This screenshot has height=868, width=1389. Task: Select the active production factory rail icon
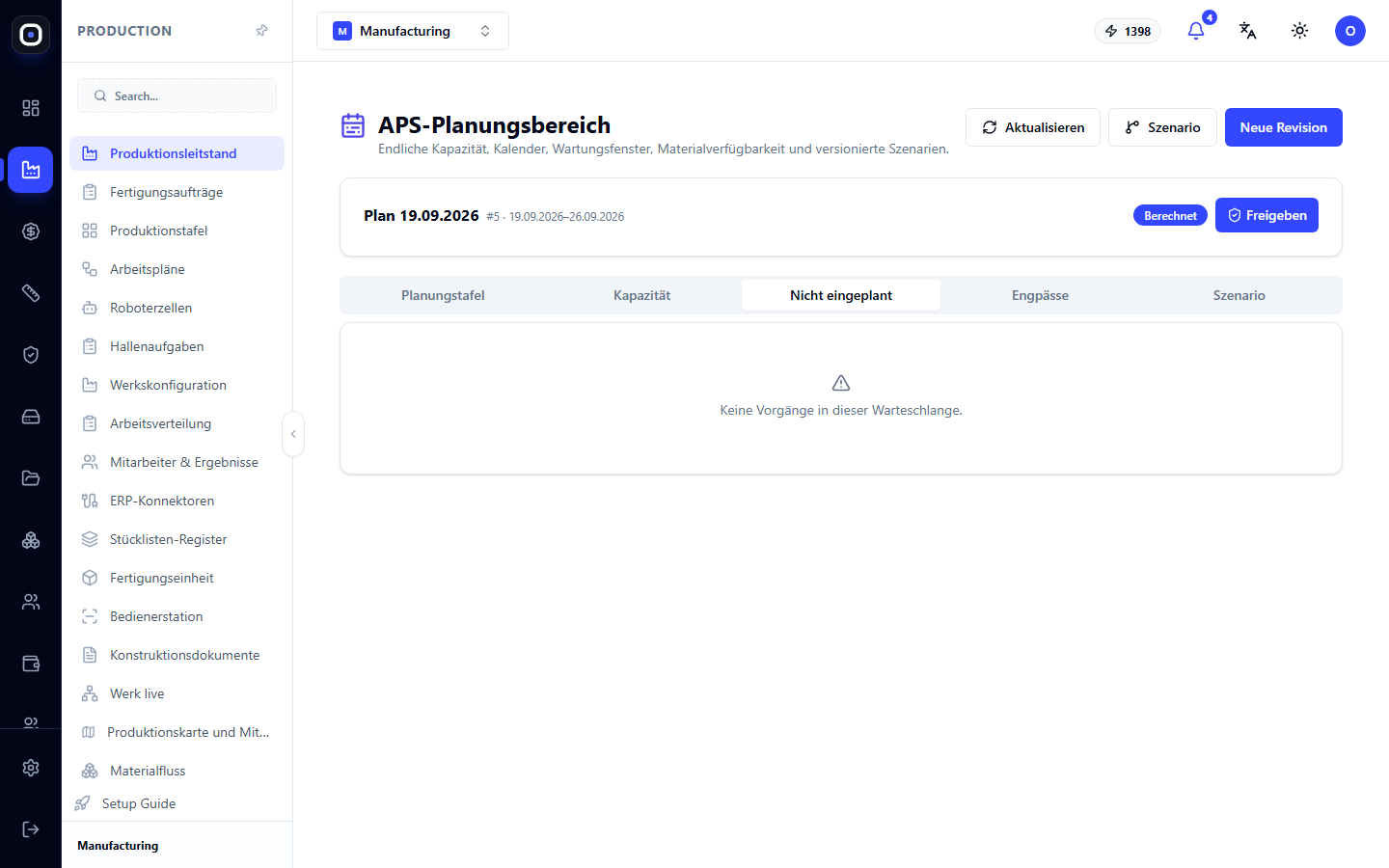31,170
